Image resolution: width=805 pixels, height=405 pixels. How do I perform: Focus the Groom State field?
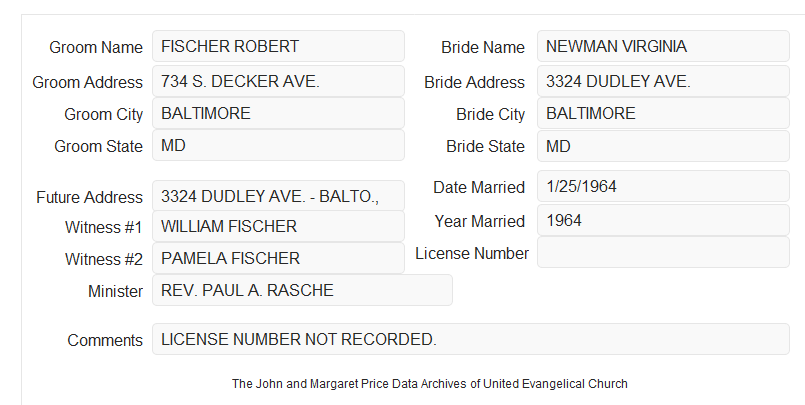pos(278,145)
